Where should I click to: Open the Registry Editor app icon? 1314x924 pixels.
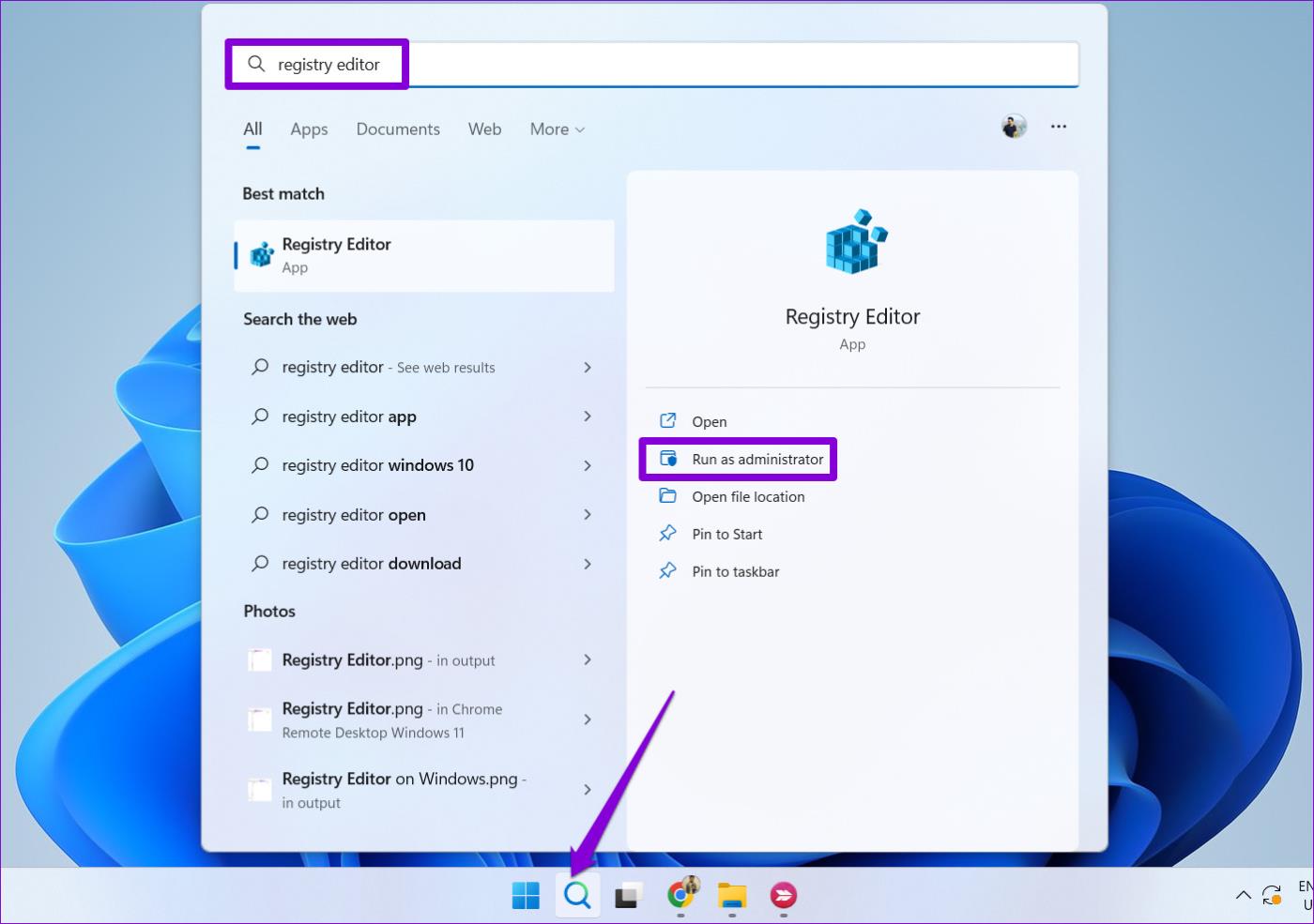tap(259, 253)
